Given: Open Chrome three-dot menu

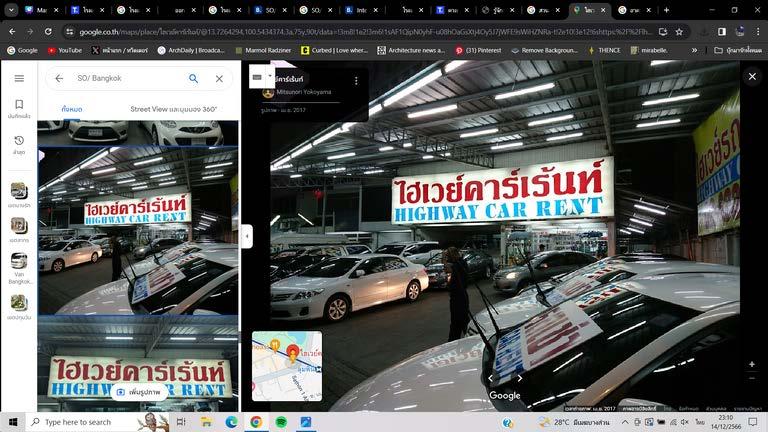Looking at the screenshot, I should pyautogui.click(x=758, y=31).
